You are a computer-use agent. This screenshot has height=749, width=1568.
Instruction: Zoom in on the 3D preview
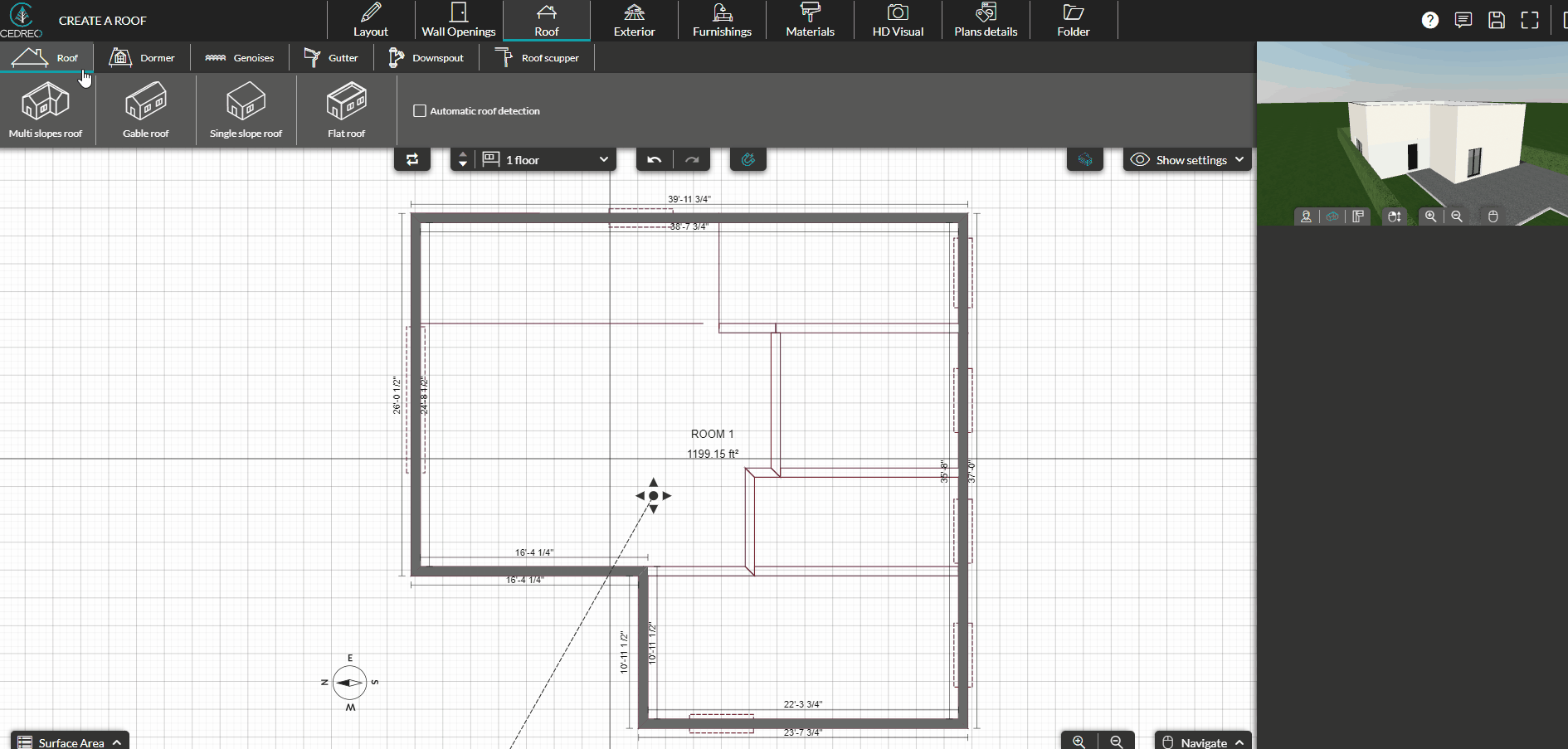1430,216
